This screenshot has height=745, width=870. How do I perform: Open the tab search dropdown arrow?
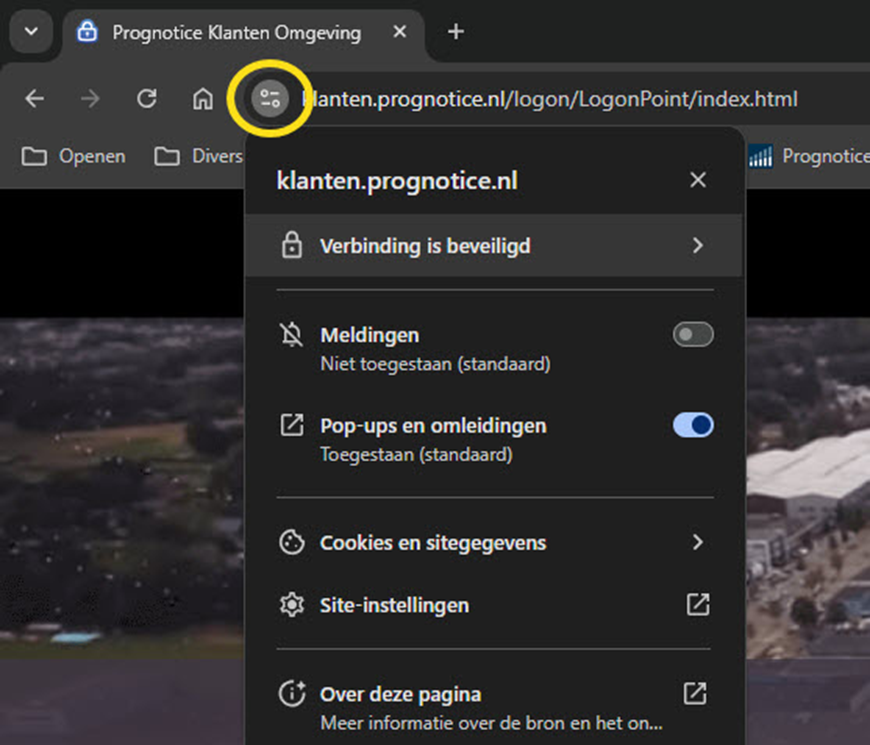[31, 32]
